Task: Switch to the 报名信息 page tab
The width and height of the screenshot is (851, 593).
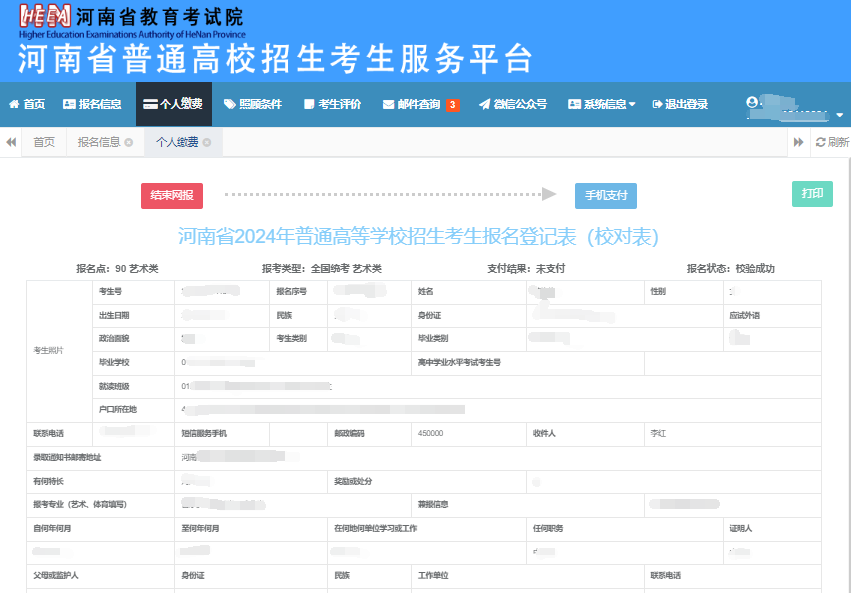Action: tap(99, 142)
